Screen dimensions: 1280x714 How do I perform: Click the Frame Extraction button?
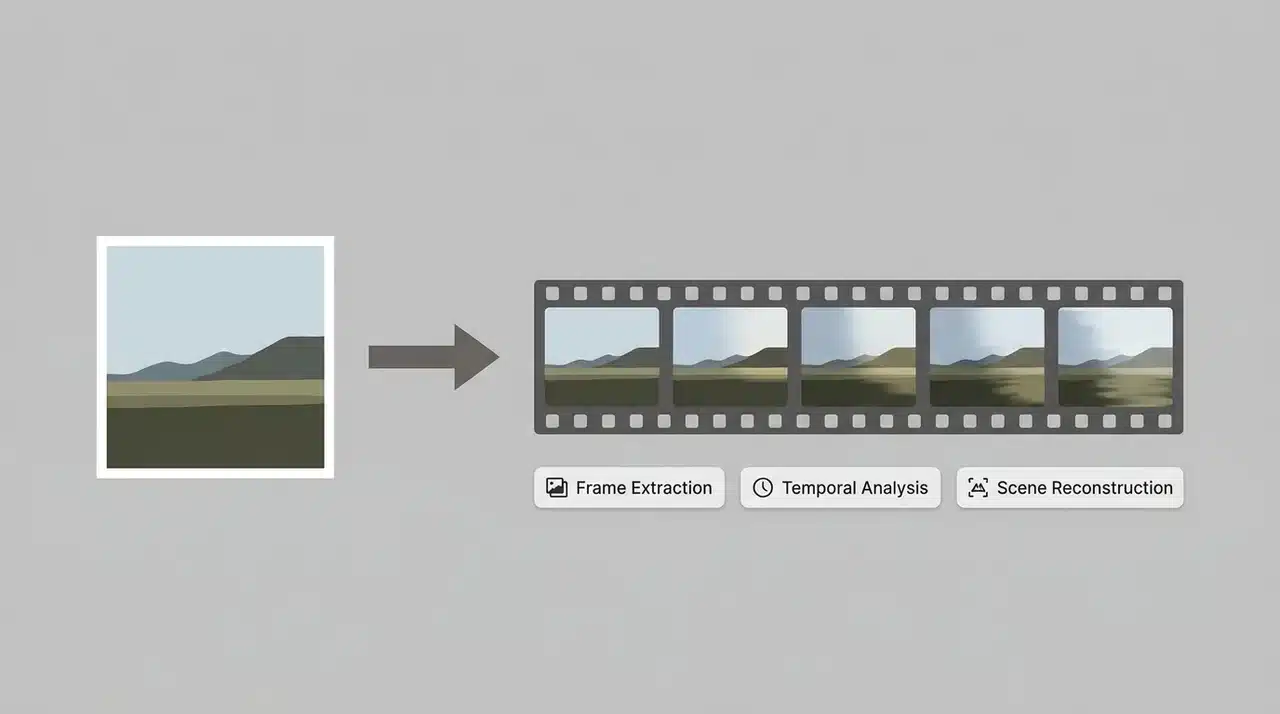629,488
